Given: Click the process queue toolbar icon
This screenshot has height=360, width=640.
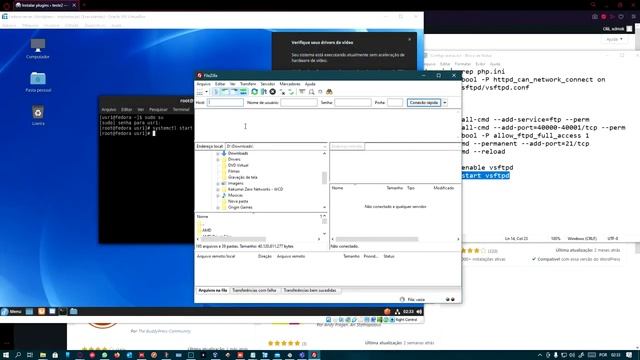Looking at the screenshot, I should (x=264, y=92).
